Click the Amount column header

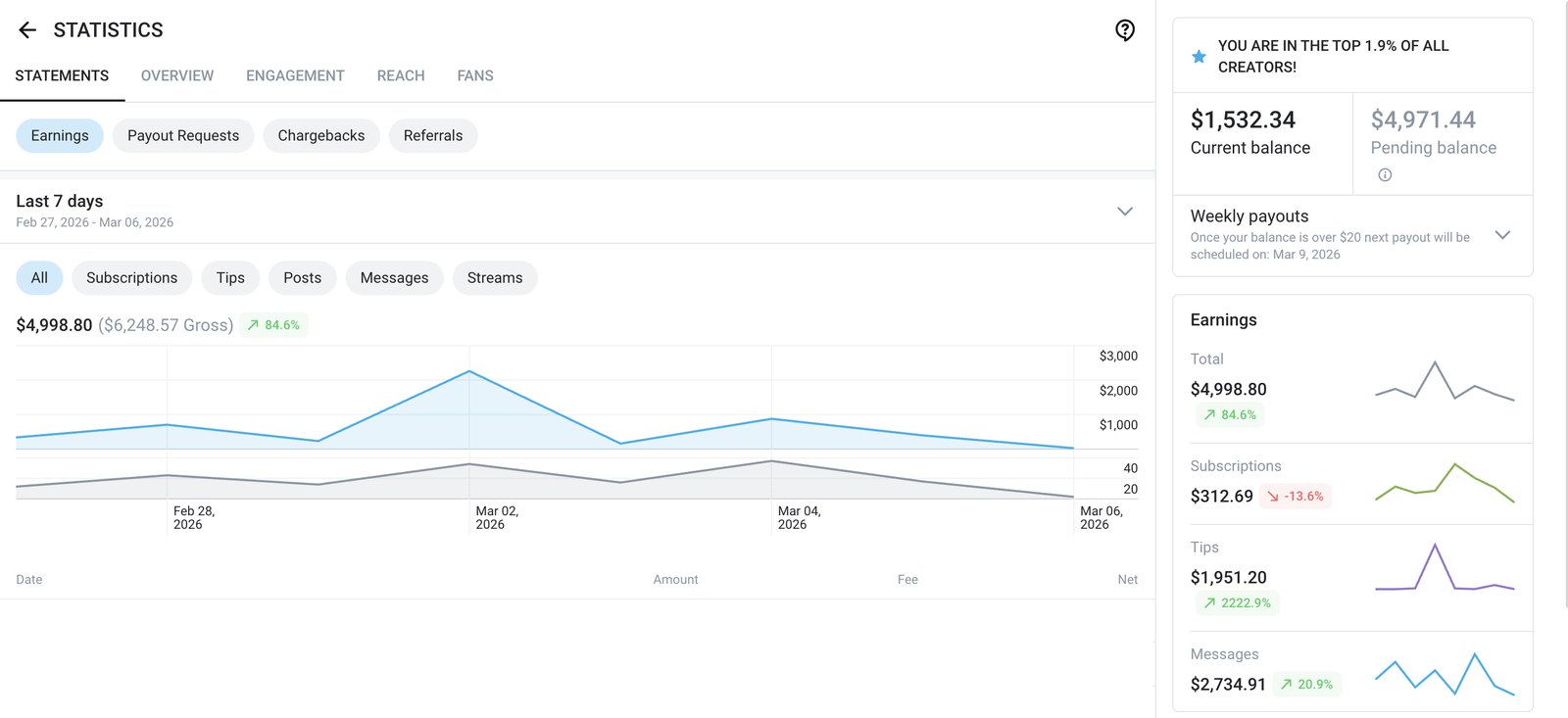point(676,580)
